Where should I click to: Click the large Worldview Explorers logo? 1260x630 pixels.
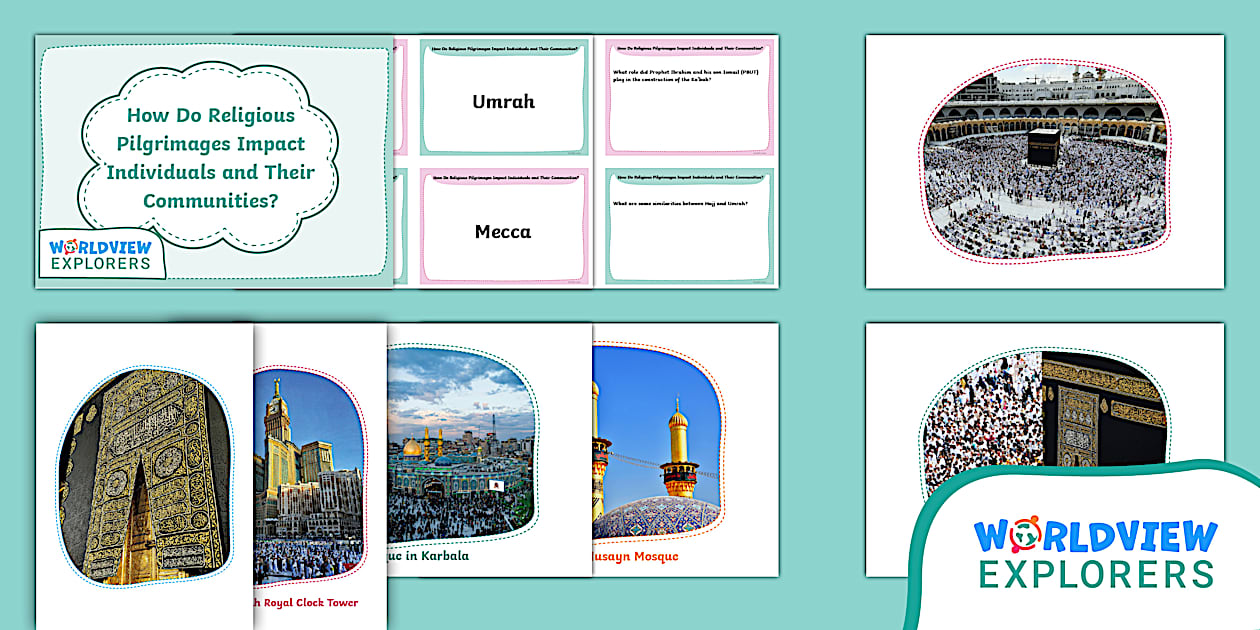pos(1096,554)
